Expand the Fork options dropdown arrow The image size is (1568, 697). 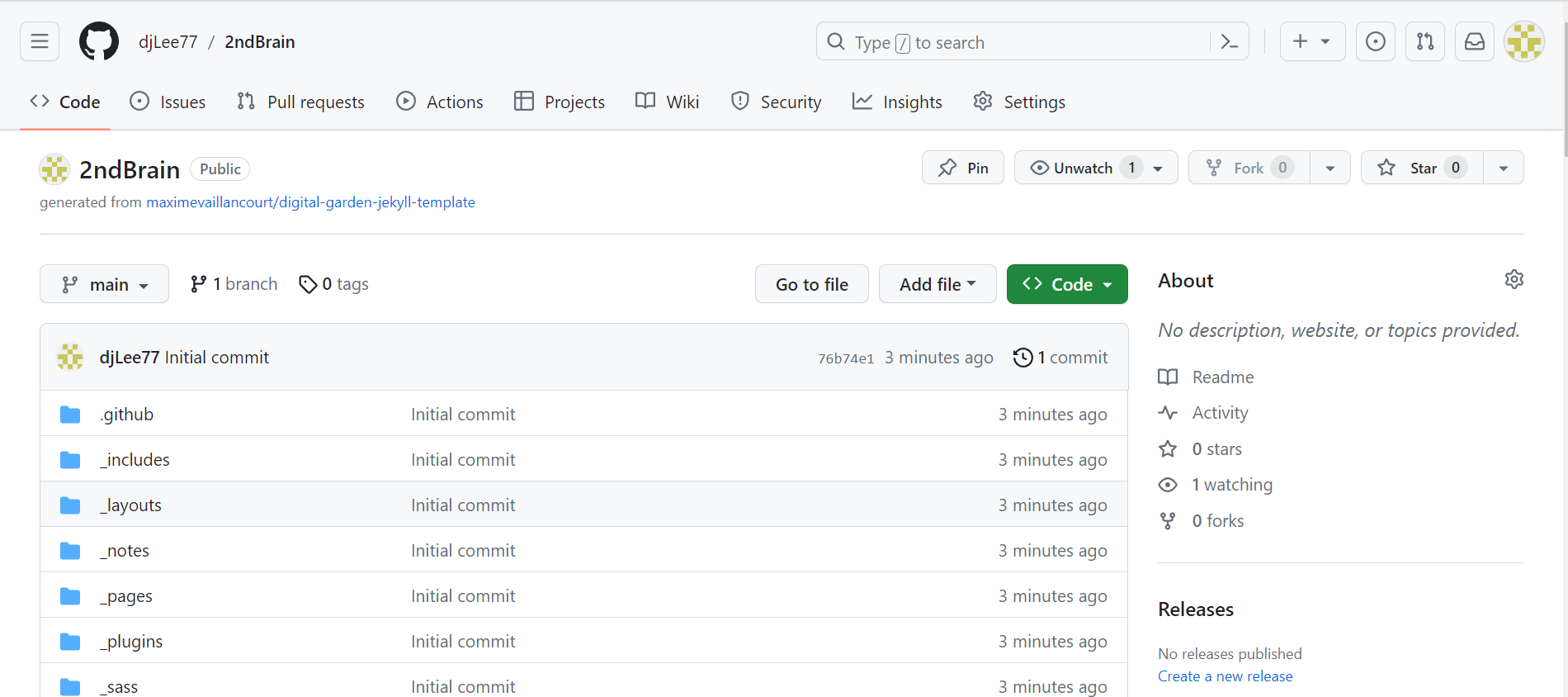(1330, 168)
